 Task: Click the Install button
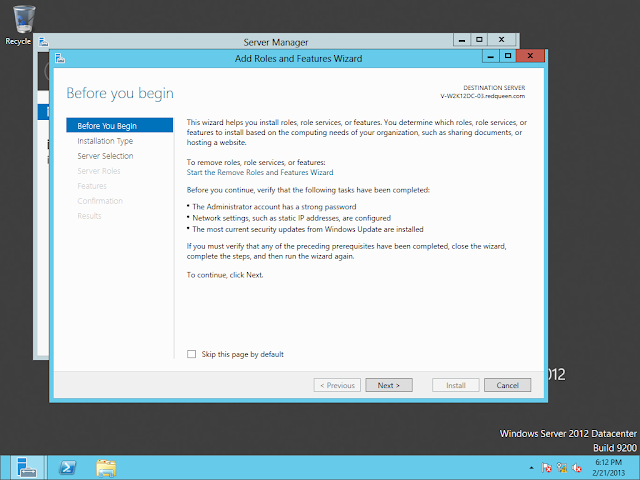tap(456, 385)
